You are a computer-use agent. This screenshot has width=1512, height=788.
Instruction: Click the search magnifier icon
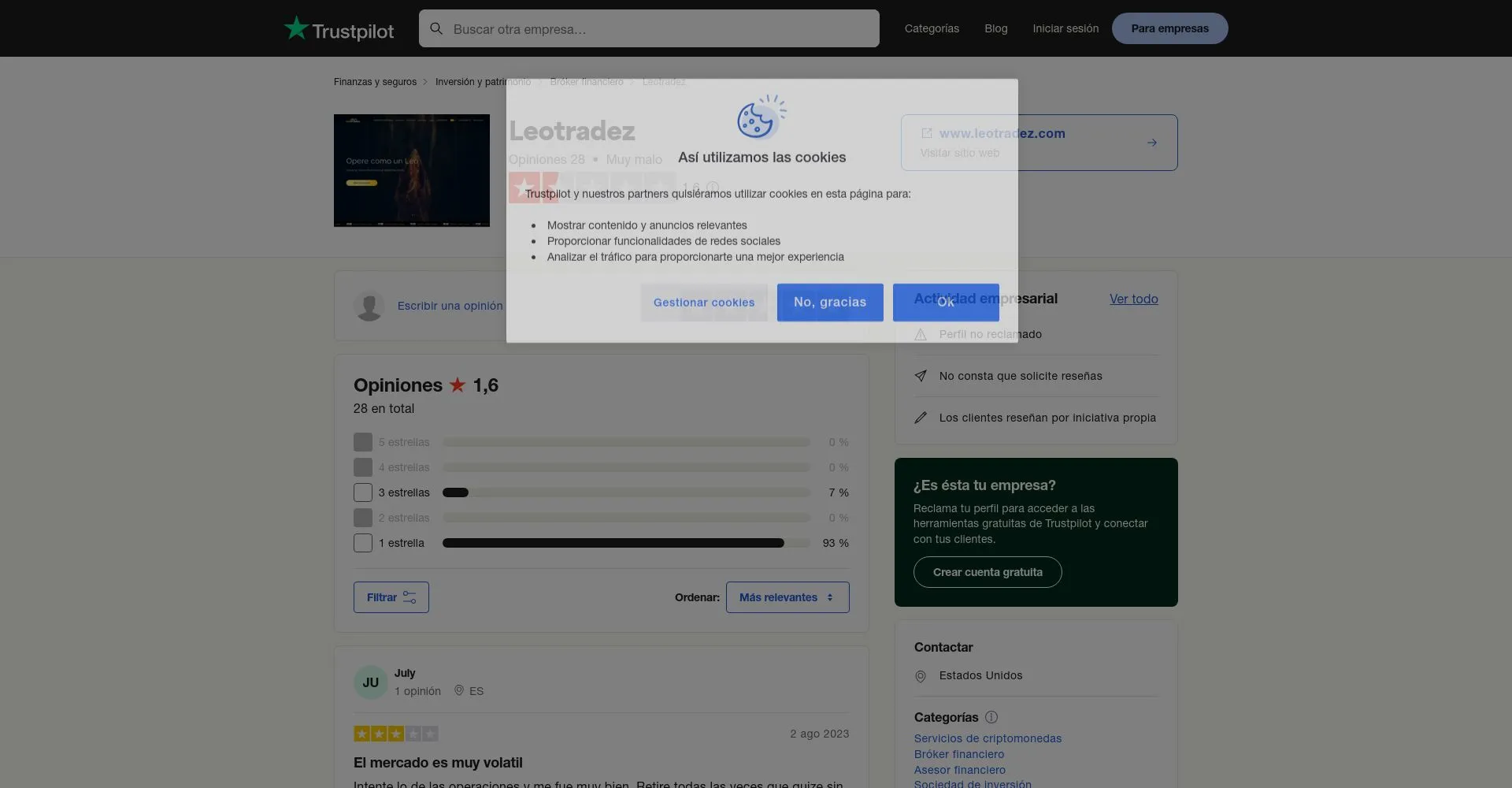click(x=436, y=28)
